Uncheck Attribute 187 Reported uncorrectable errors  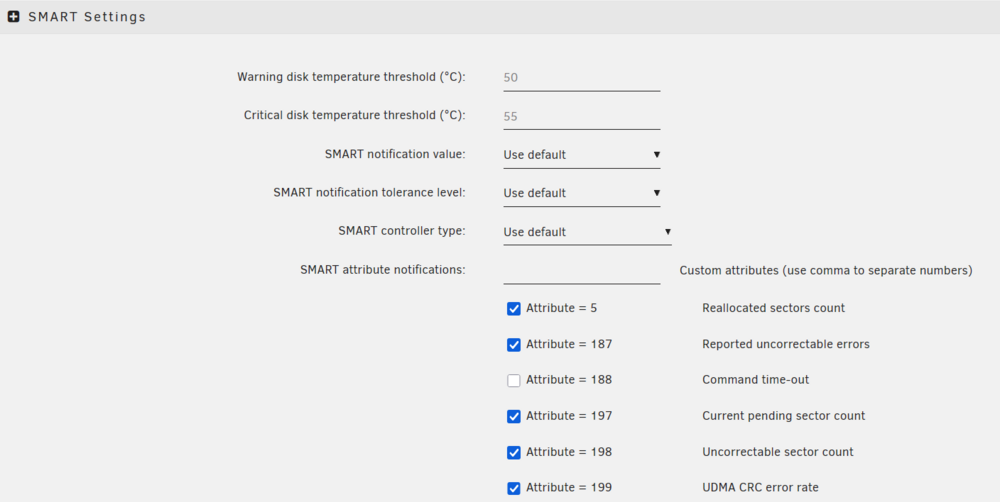(513, 345)
